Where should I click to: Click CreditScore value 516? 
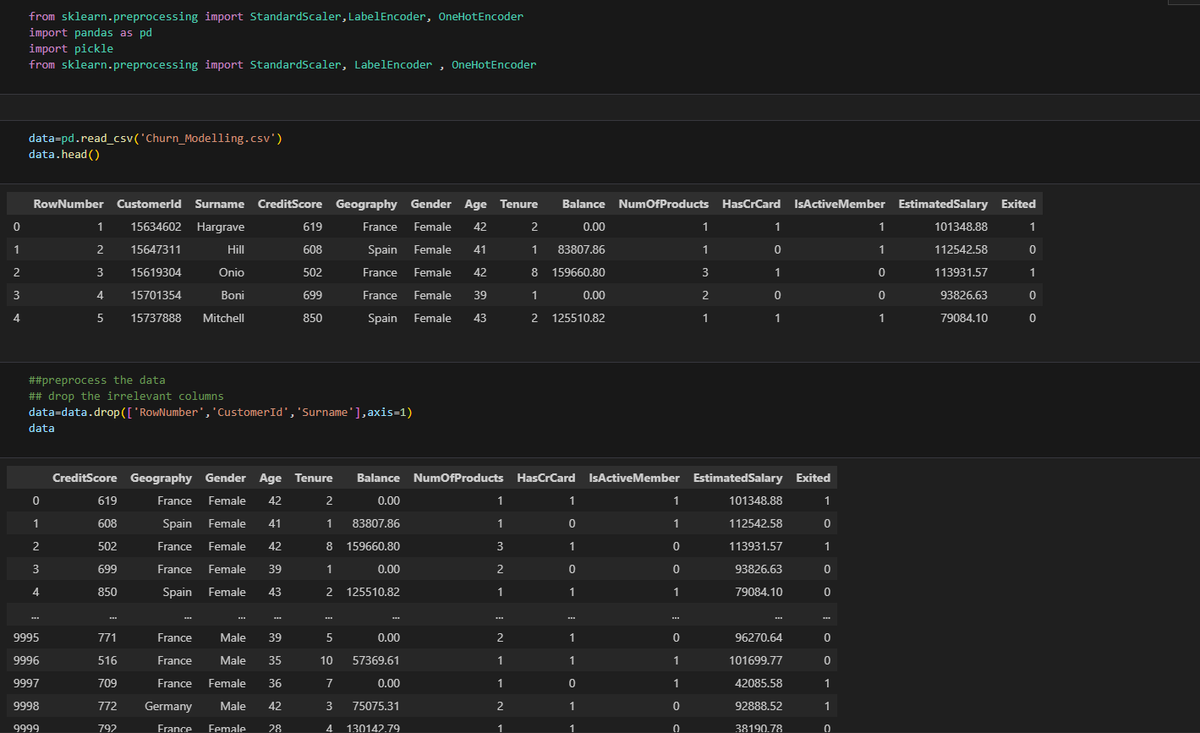coord(107,661)
